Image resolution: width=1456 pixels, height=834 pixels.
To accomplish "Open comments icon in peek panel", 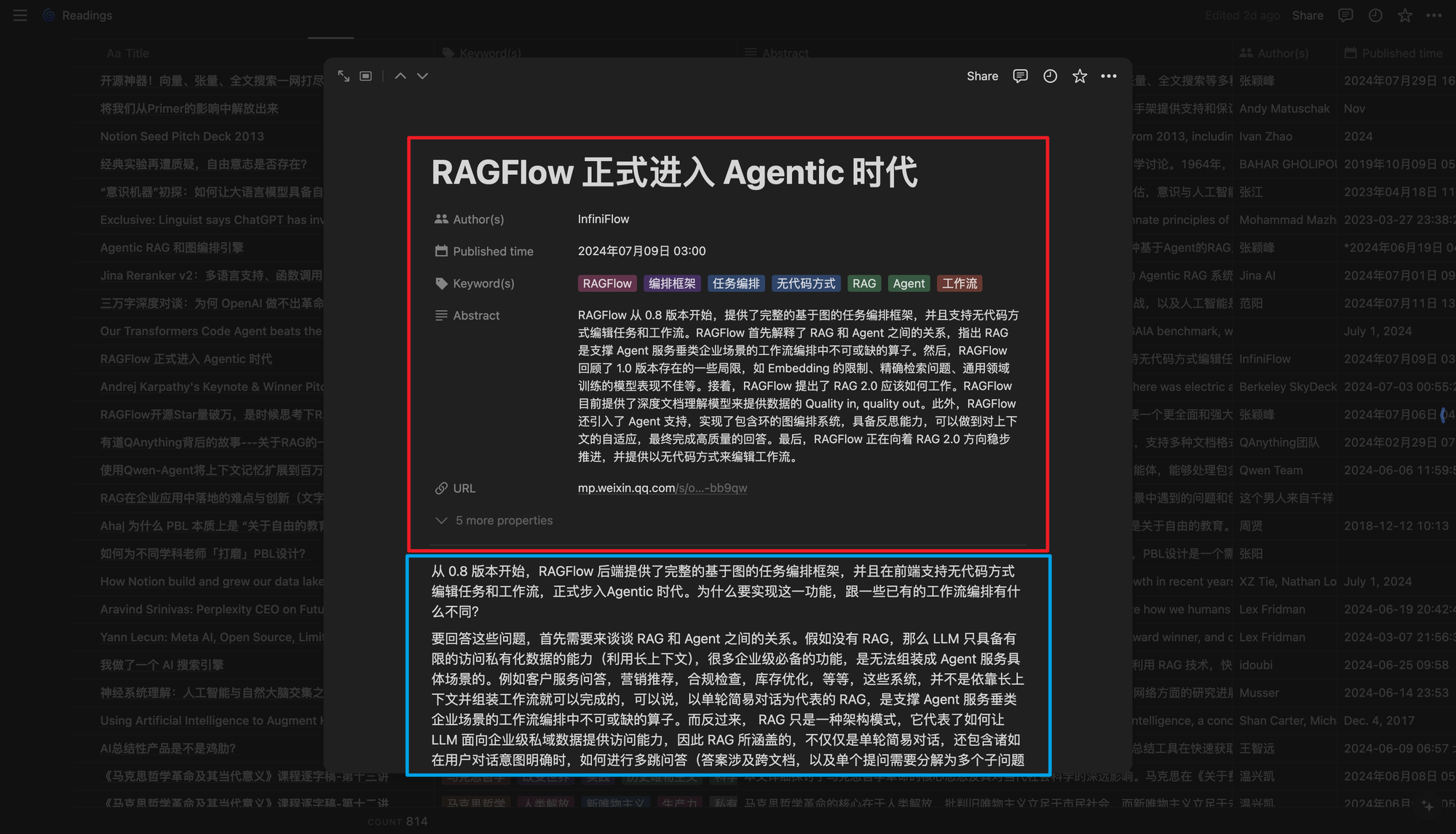I will point(1020,76).
